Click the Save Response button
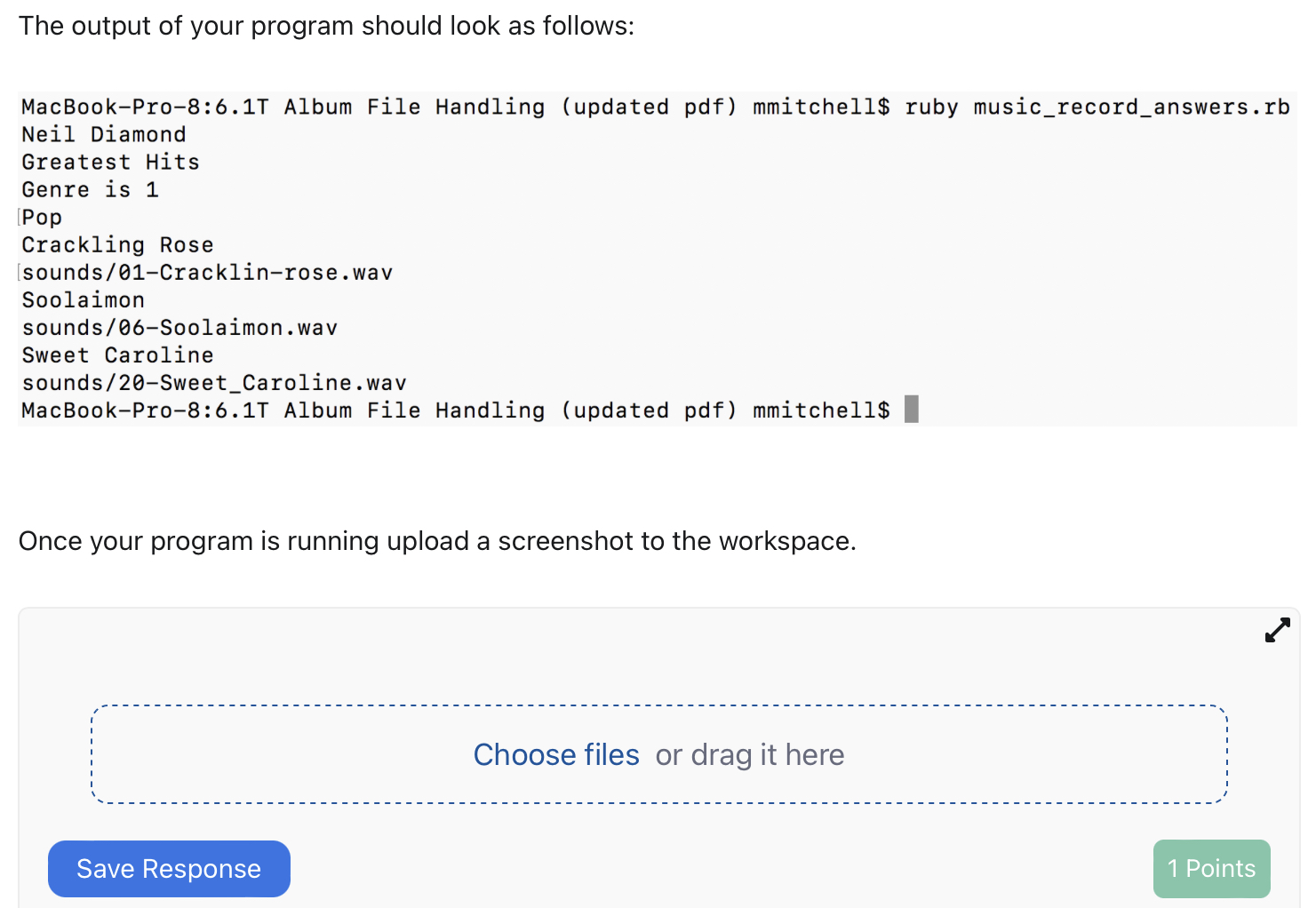 coord(169,869)
